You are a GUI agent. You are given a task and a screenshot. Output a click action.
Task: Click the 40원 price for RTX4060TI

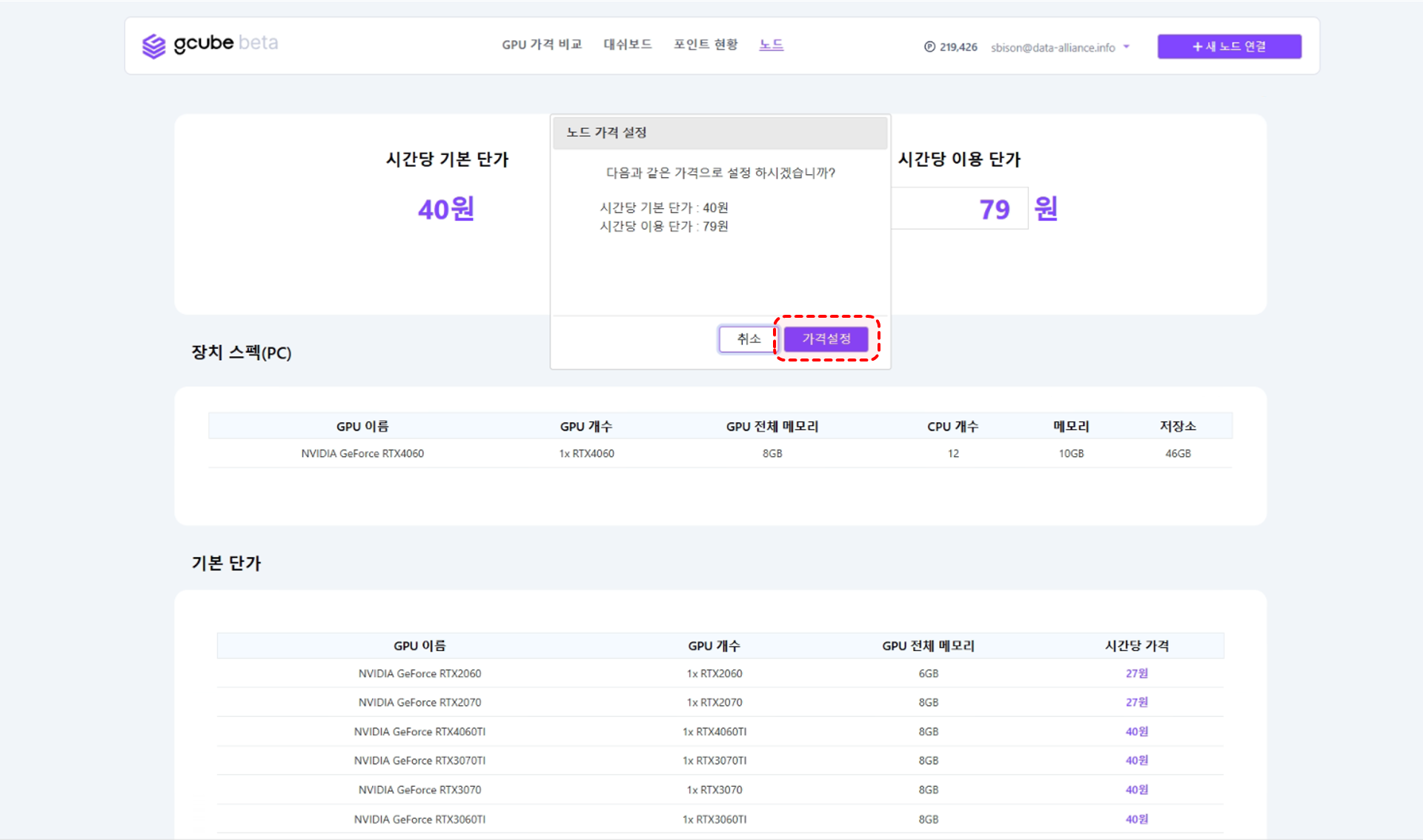pos(1137,732)
